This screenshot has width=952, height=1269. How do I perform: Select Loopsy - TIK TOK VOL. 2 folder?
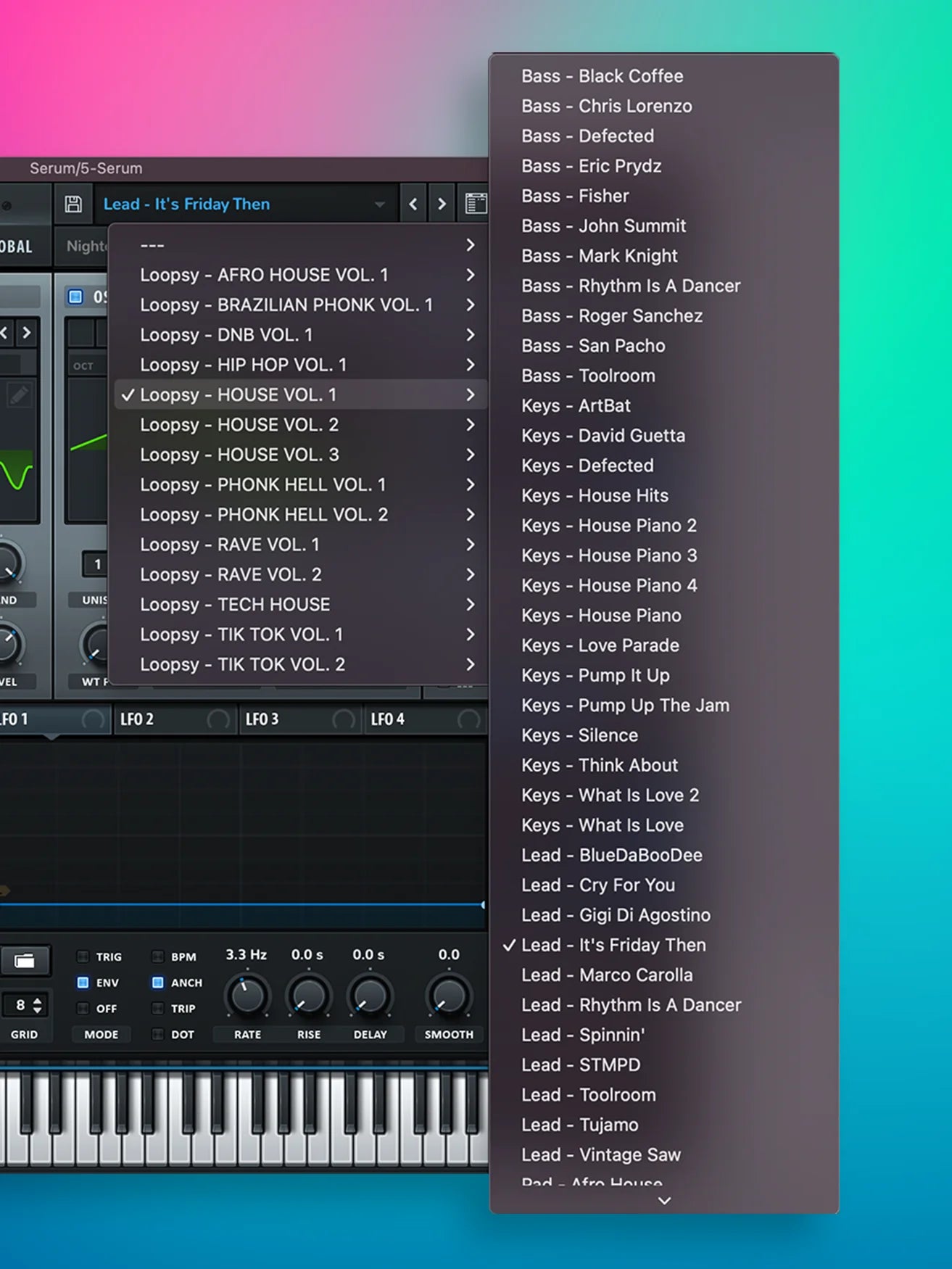(x=300, y=664)
